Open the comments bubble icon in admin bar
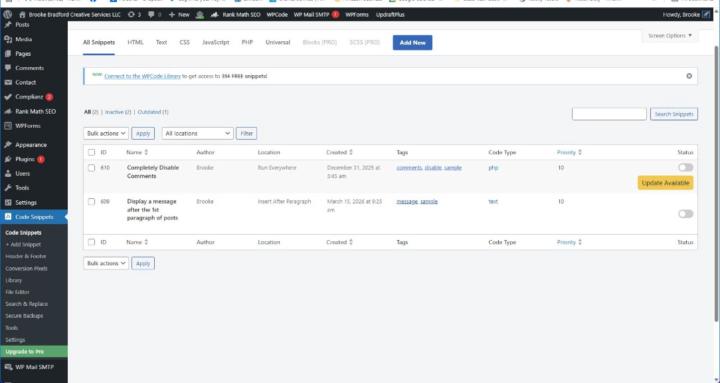This screenshot has height=383, width=720. pos(151,15)
